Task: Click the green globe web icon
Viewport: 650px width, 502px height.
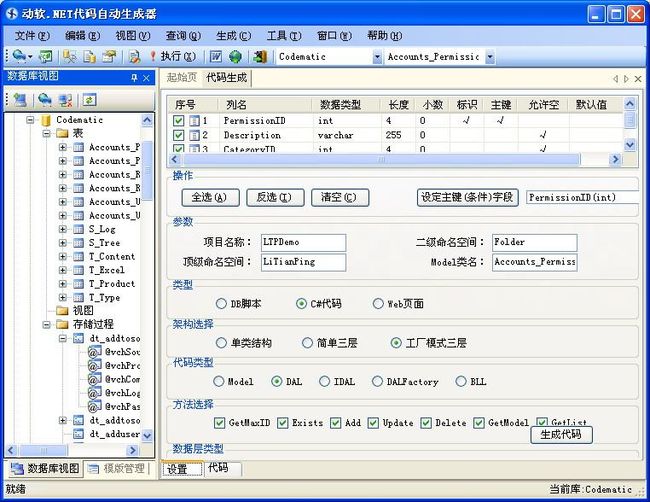Action: click(x=235, y=56)
